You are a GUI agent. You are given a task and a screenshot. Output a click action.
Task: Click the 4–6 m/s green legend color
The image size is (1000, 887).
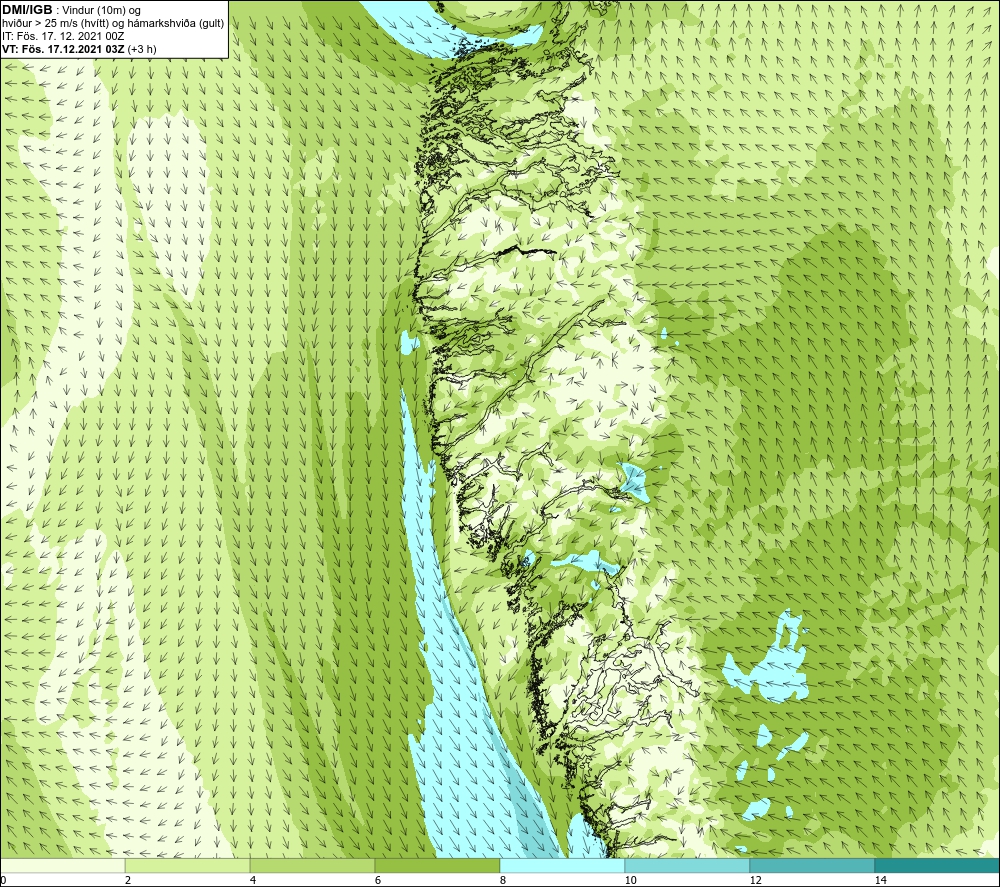312,865
